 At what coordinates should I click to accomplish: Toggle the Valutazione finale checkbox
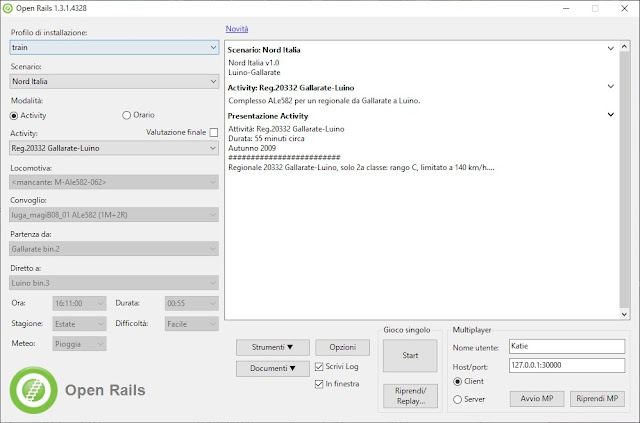click(213, 132)
